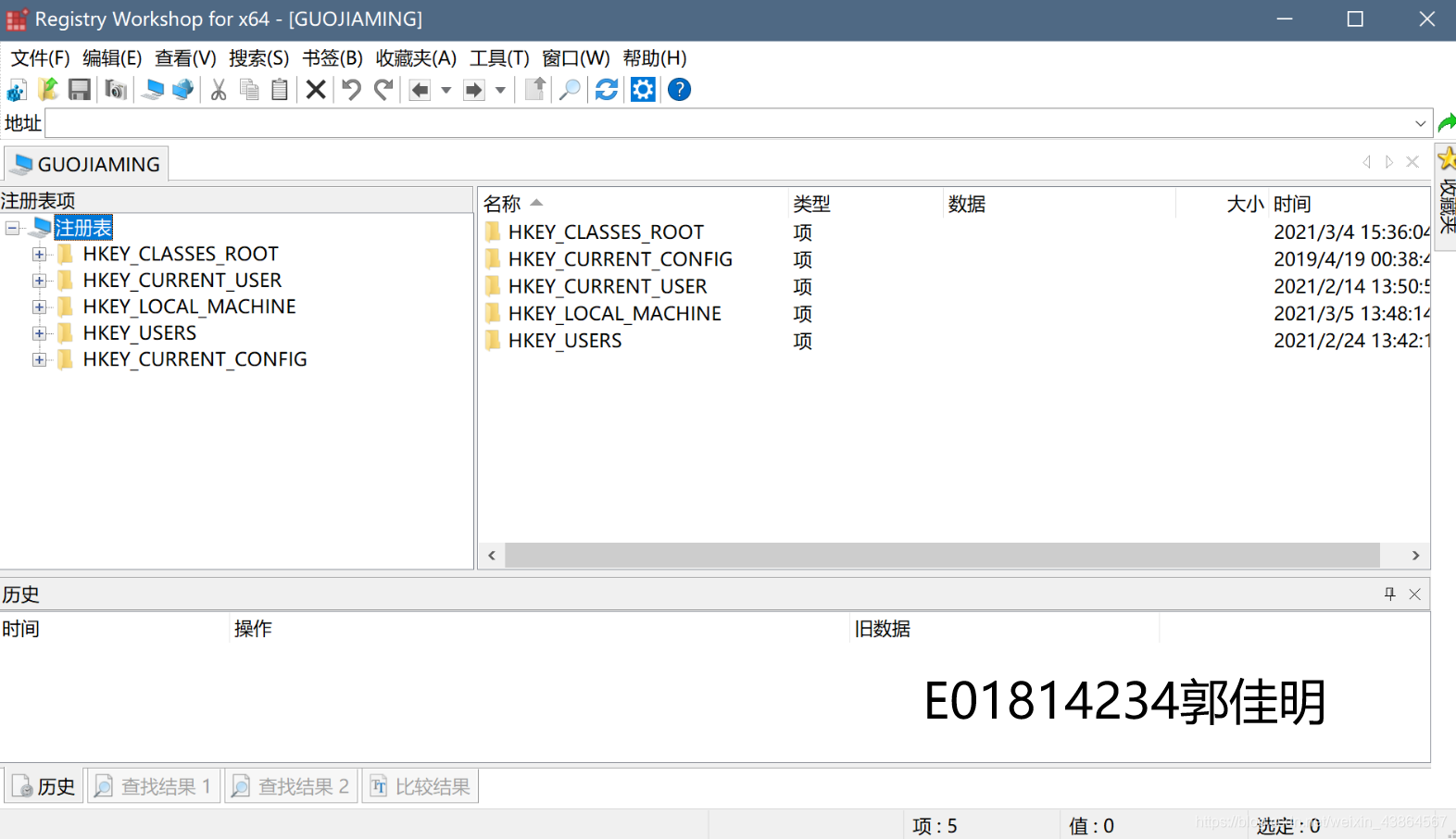Screen dimensions: 1456x839
Task: Switch to the 历史 bottom tab
Action: coord(44,786)
